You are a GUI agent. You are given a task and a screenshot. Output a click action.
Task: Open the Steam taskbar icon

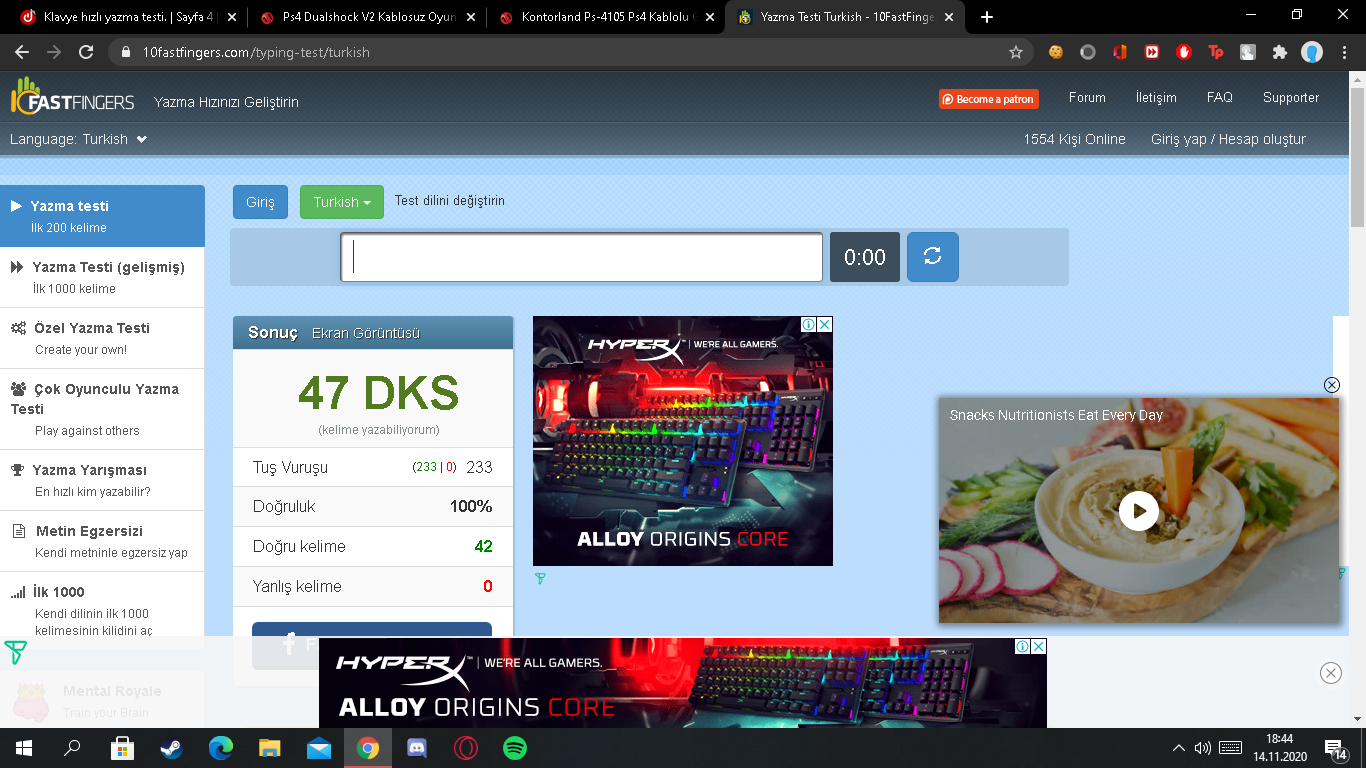171,748
